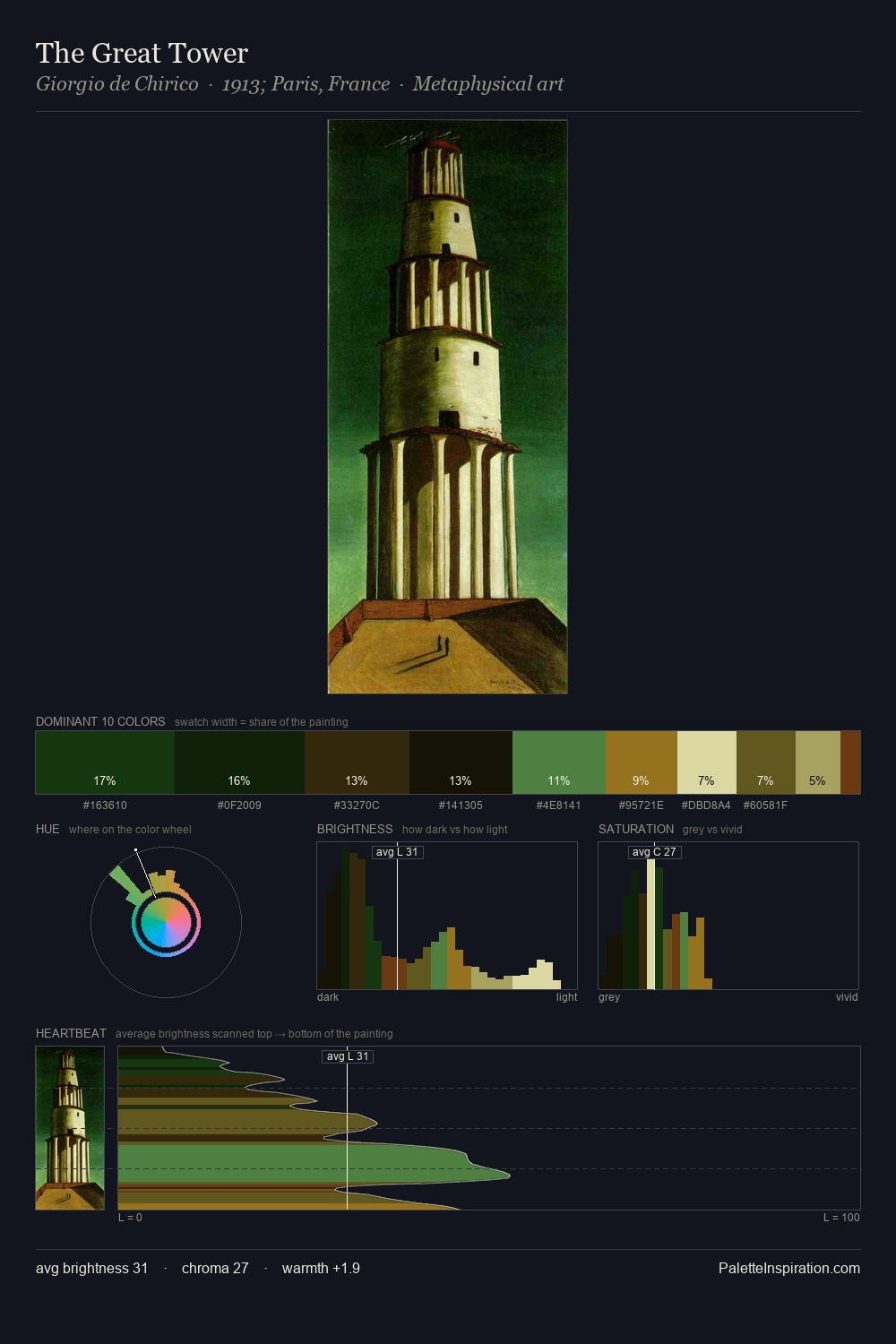Select the narrow rust-brown swatch at strip end
This screenshot has height=1344, width=896.
coord(850,762)
